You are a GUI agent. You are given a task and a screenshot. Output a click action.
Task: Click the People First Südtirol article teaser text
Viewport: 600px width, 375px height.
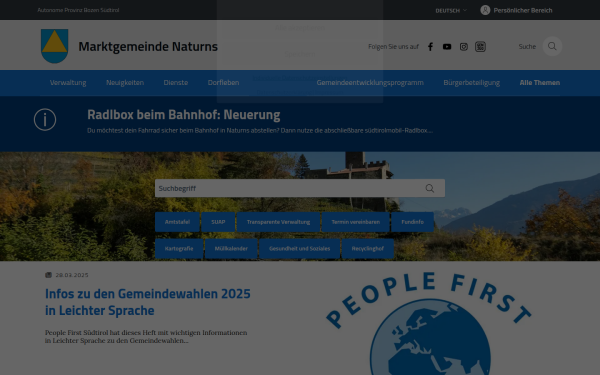[146, 337]
